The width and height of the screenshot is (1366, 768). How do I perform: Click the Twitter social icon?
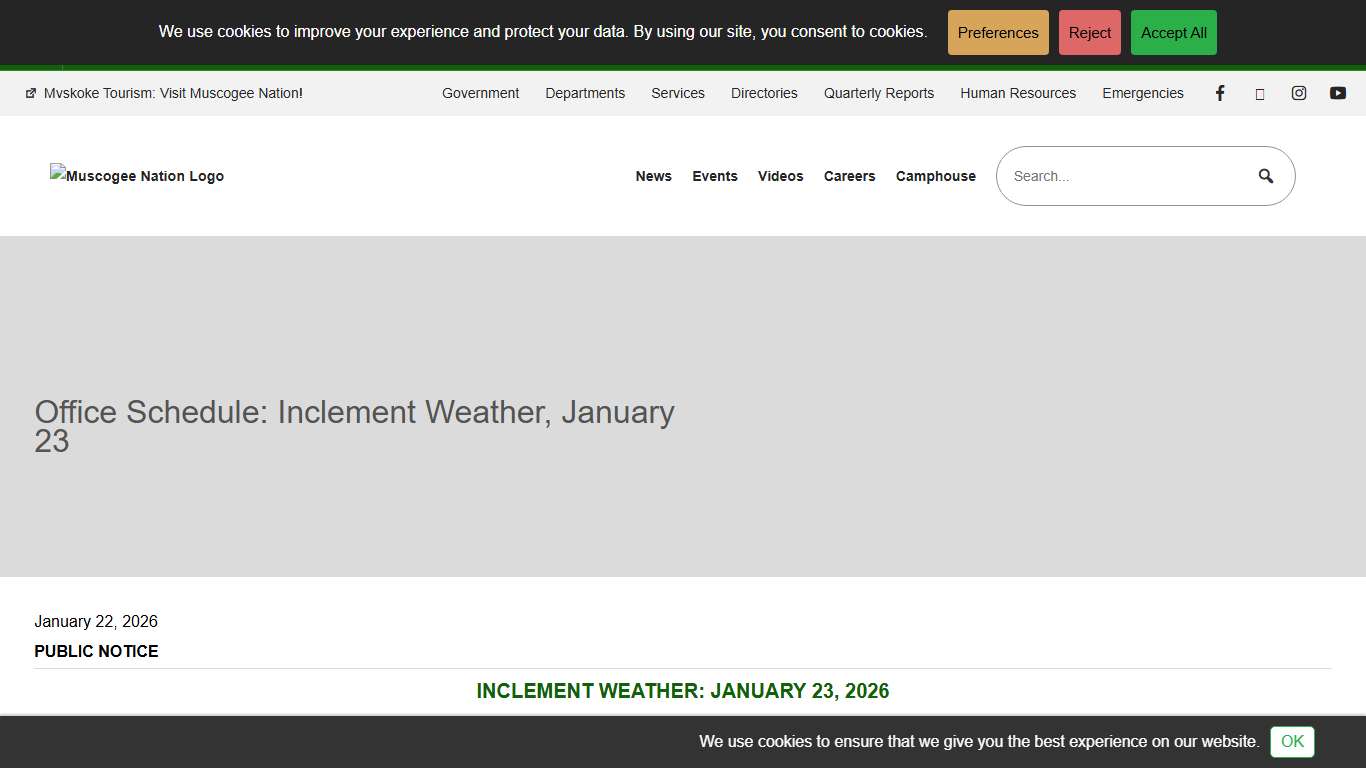1259,93
